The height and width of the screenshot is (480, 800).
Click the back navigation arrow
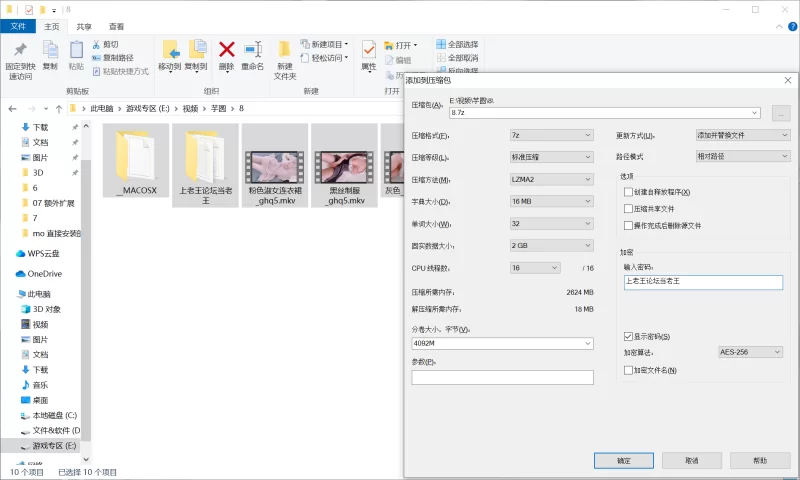(x=13, y=109)
